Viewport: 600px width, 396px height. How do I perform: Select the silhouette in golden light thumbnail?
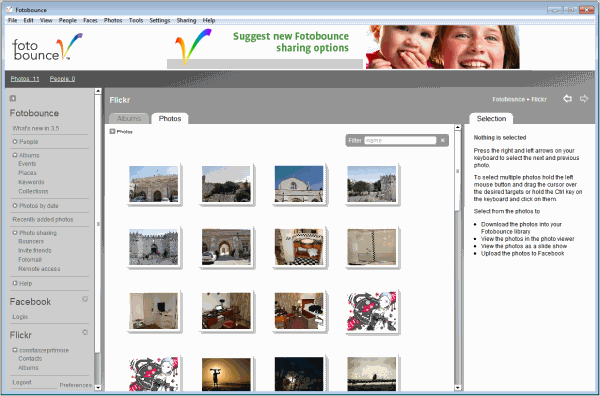click(226, 374)
